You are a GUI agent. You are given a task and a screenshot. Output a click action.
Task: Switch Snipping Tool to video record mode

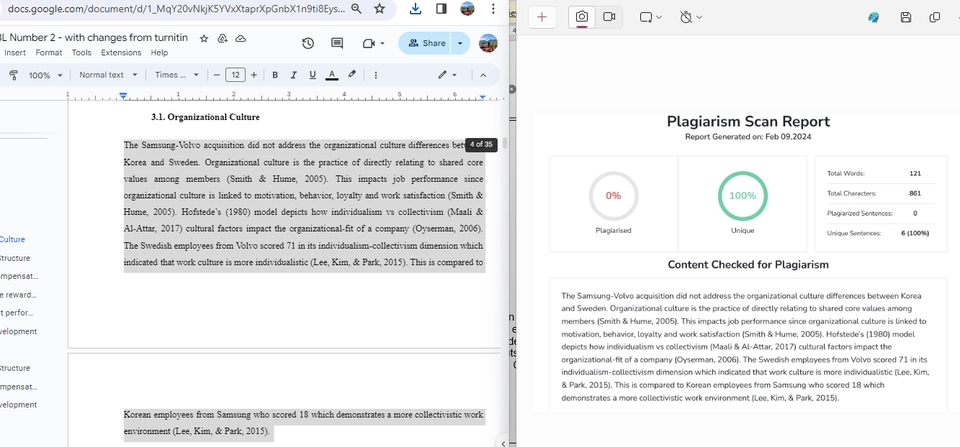click(x=609, y=17)
